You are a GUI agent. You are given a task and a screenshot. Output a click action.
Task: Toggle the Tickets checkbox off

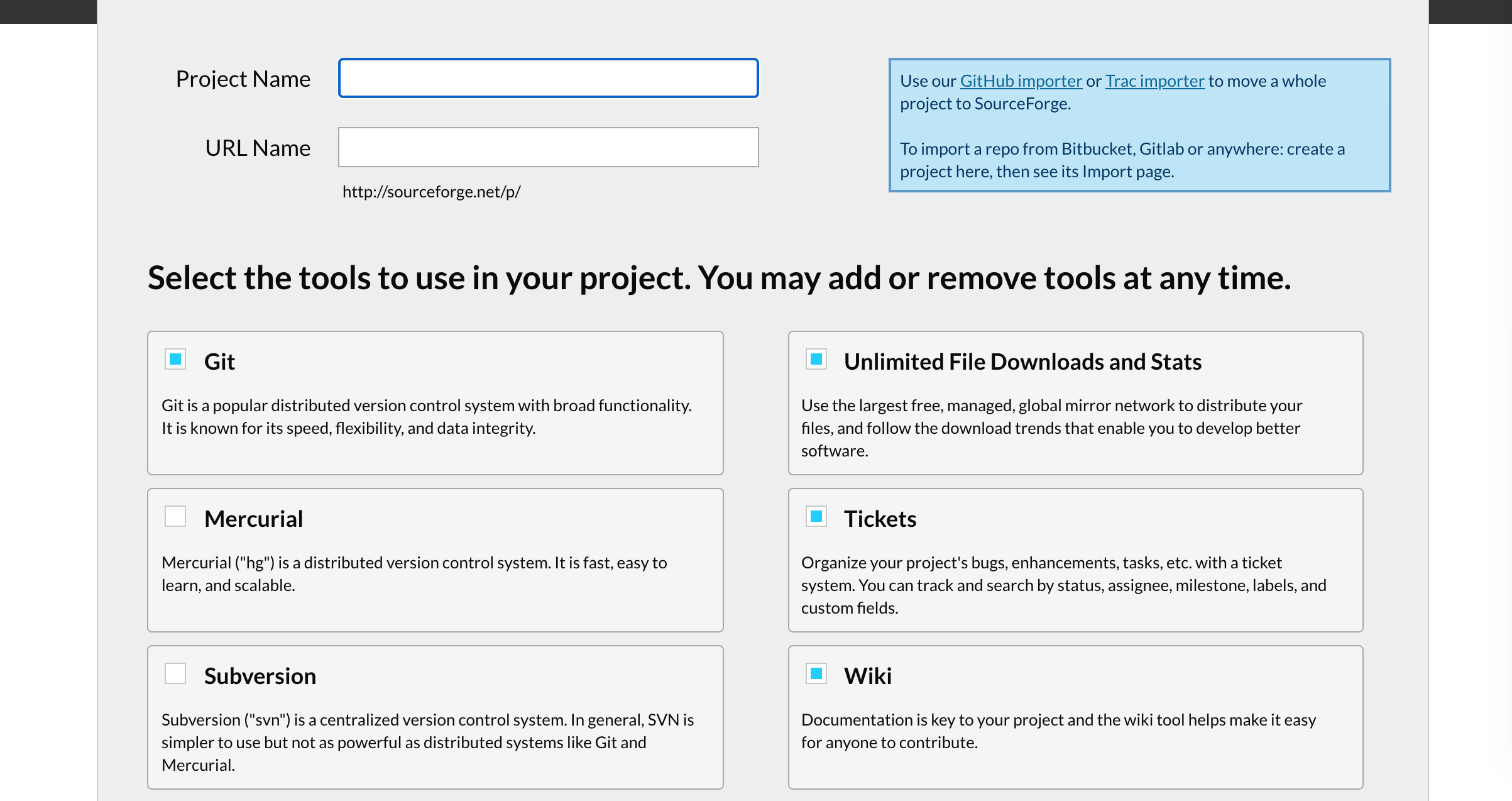(816, 517)
